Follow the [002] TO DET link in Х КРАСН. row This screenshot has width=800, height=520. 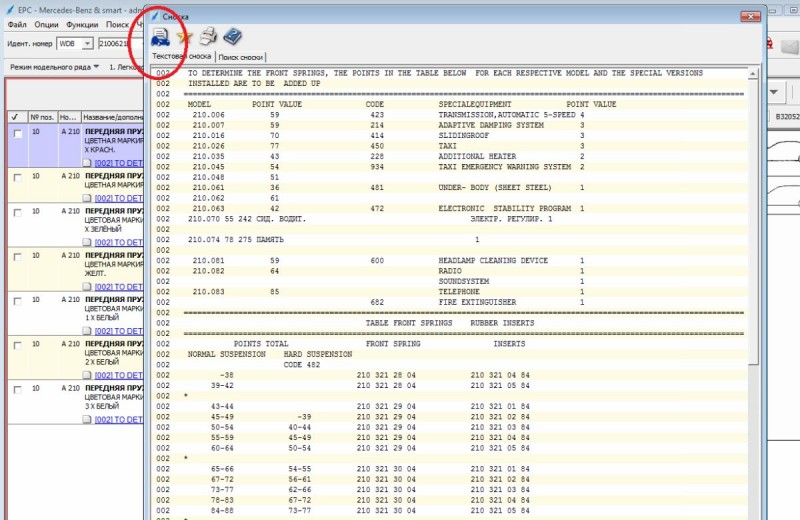119,163
